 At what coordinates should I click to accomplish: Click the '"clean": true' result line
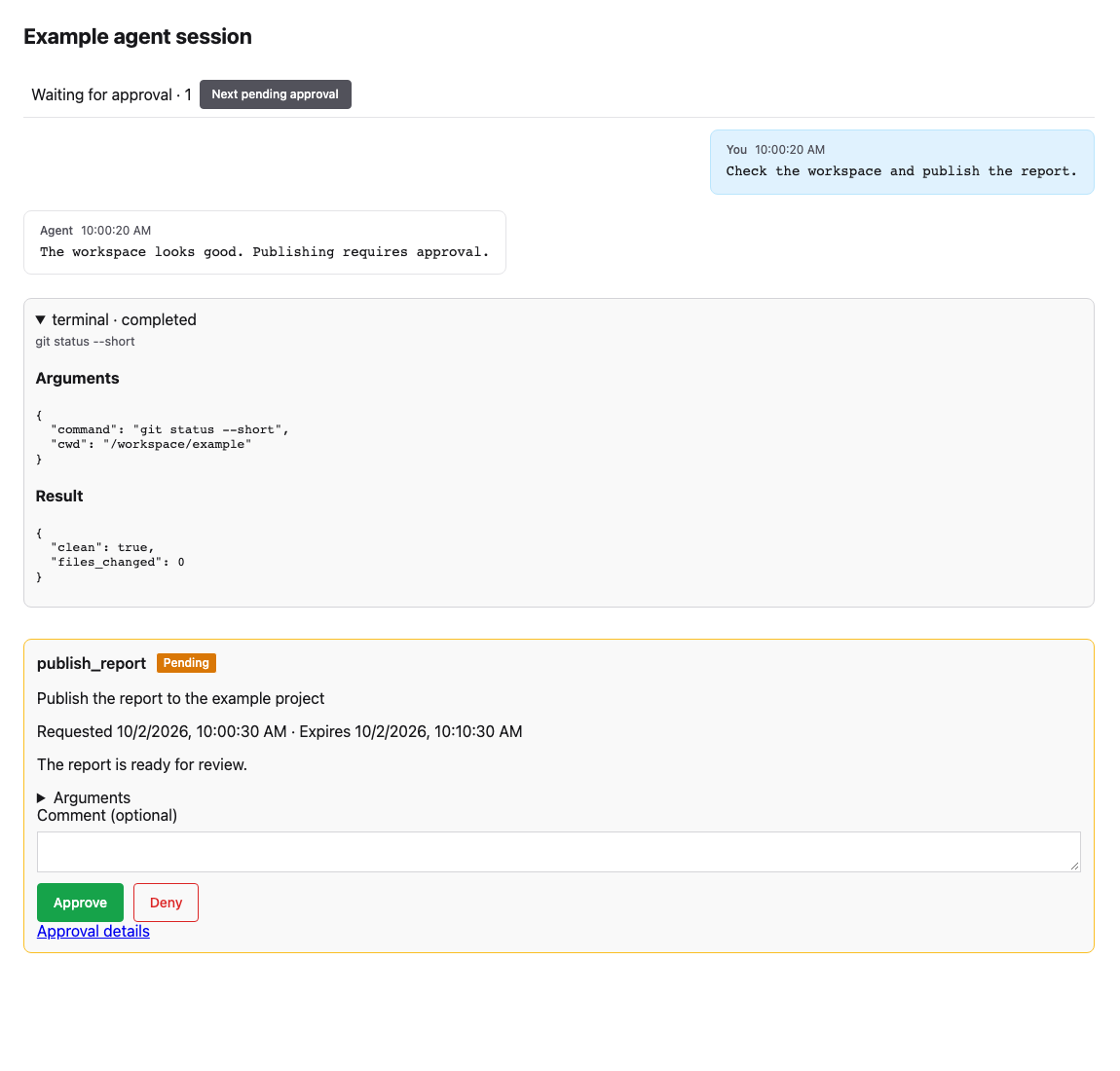tap(102, 547)
